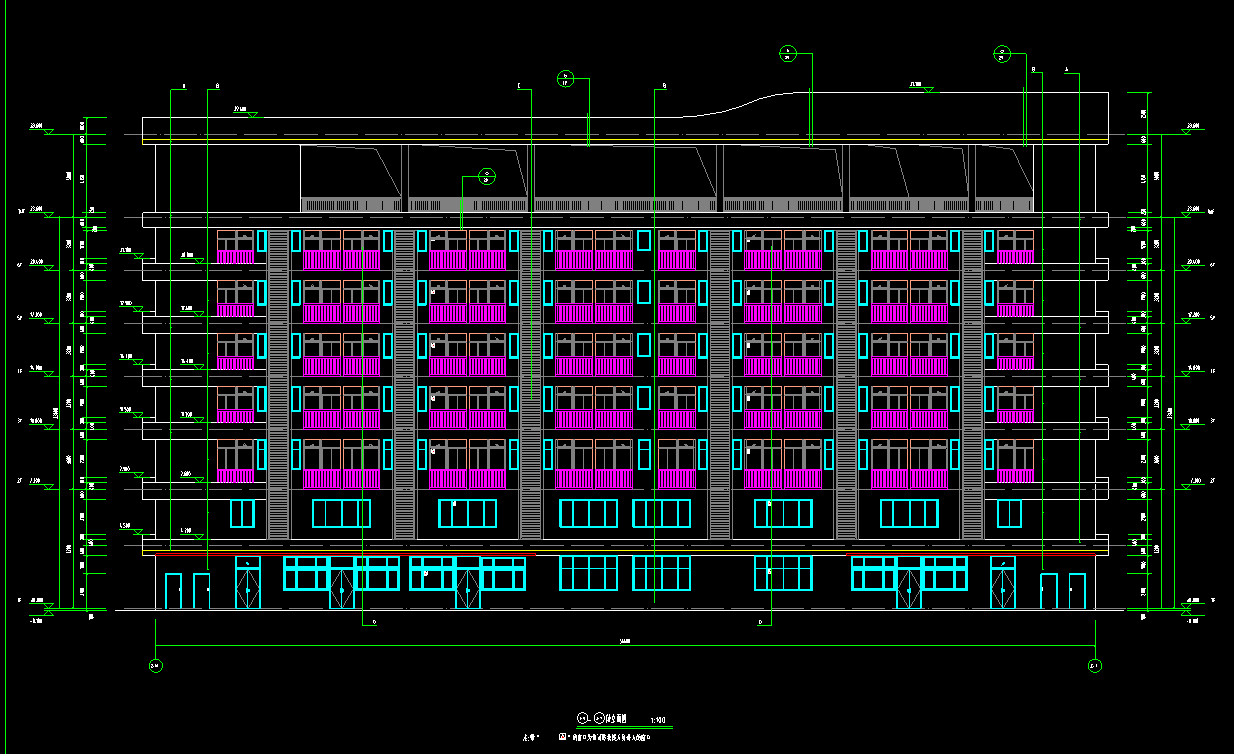Viewport: 1234px width, 754px height.
Task: Click the detail callout circle by the roof terrace
Action: click(x=486, y=178)
